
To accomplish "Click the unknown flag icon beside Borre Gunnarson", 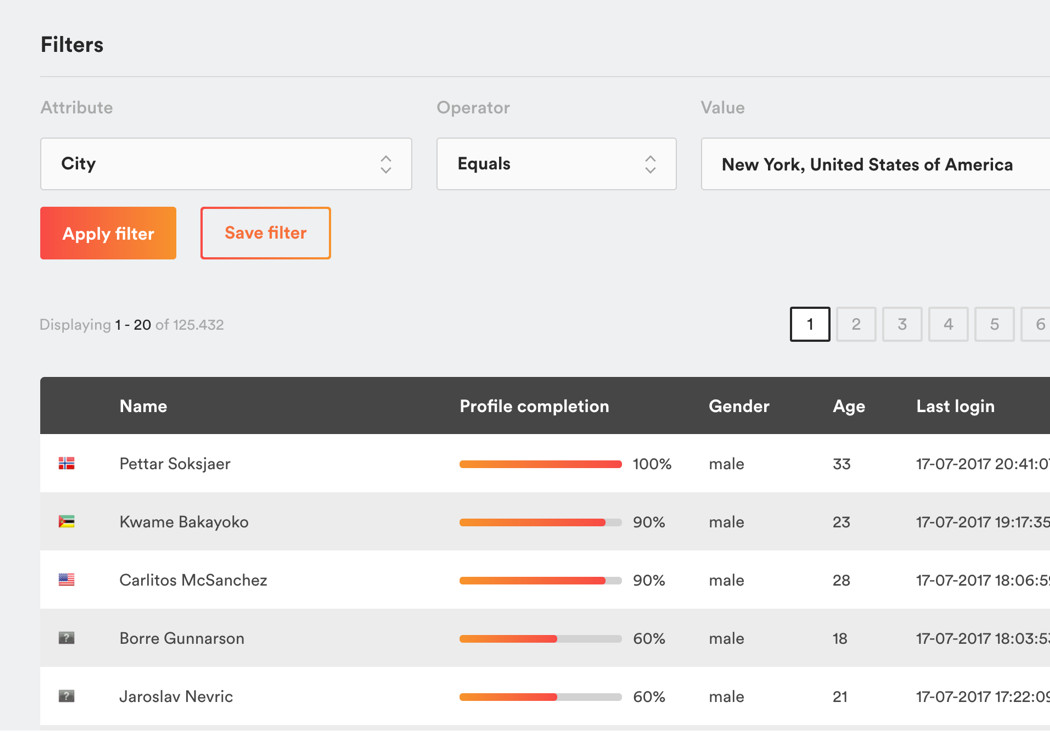I will 66,638.
